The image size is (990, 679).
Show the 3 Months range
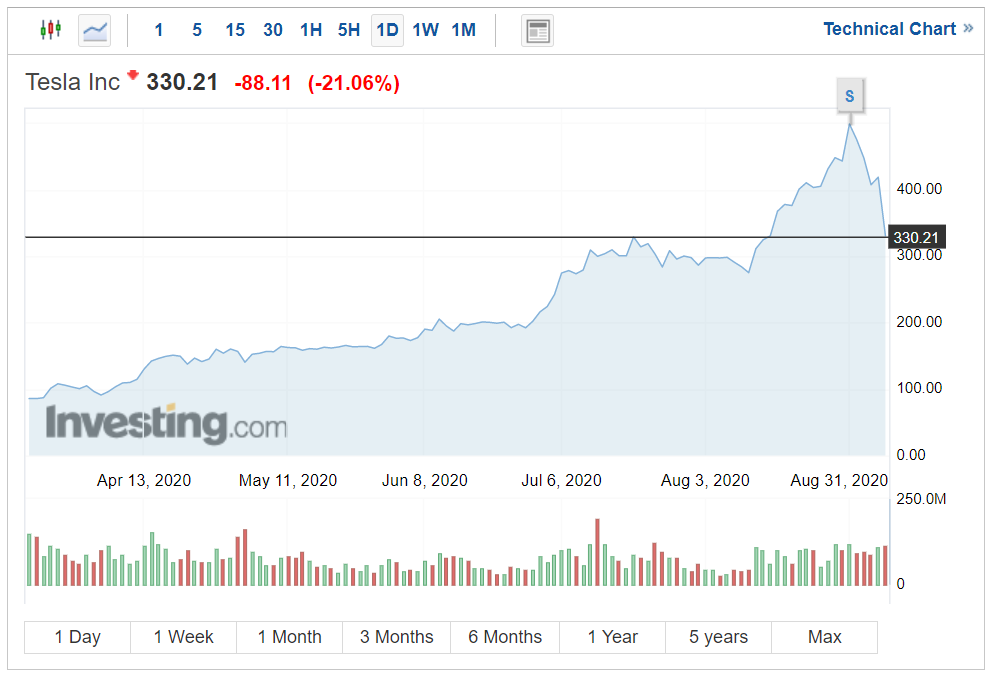tap(397, 637)
